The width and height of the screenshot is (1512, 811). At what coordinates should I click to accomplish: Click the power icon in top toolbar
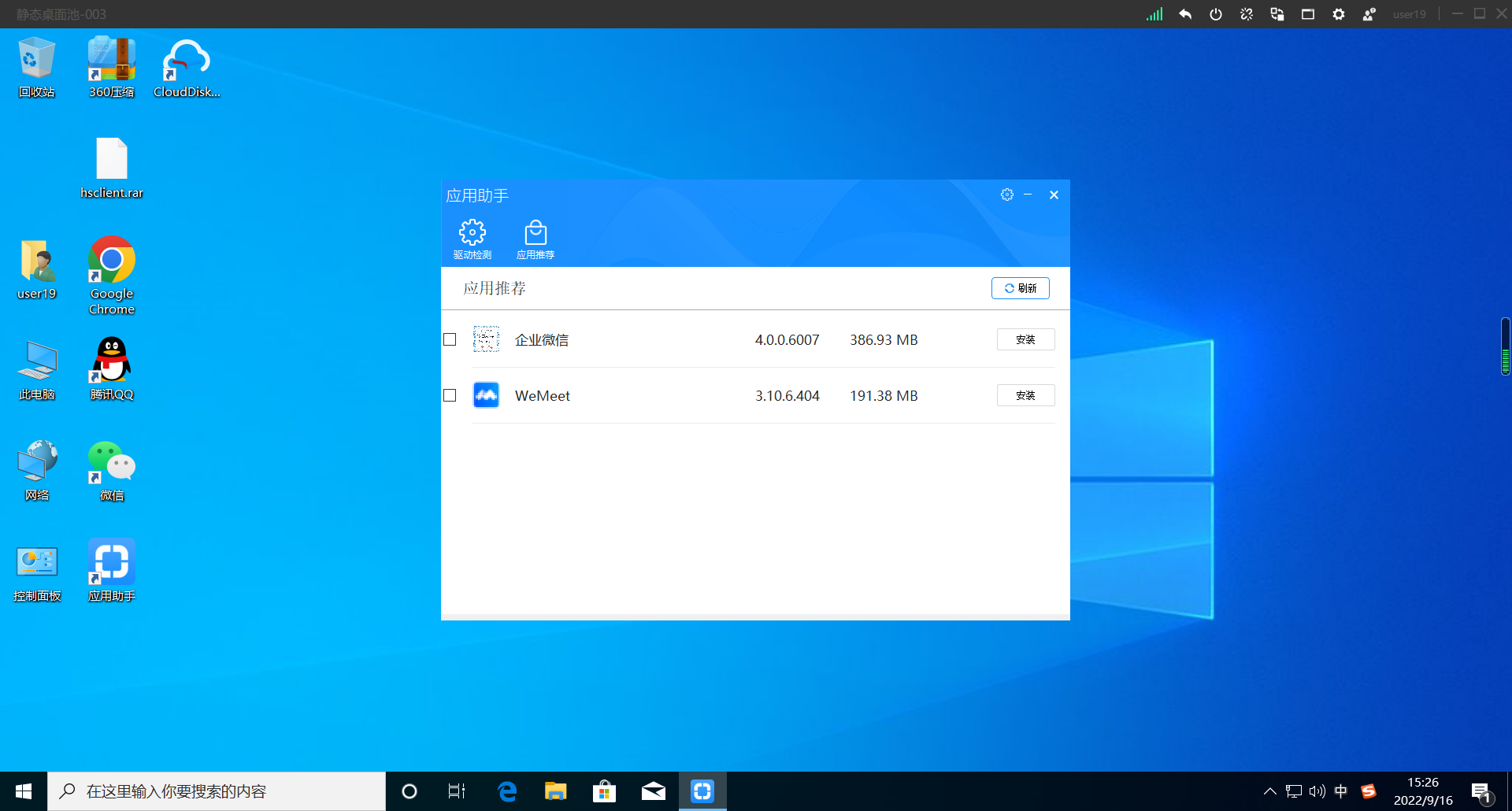(1215, 14)
